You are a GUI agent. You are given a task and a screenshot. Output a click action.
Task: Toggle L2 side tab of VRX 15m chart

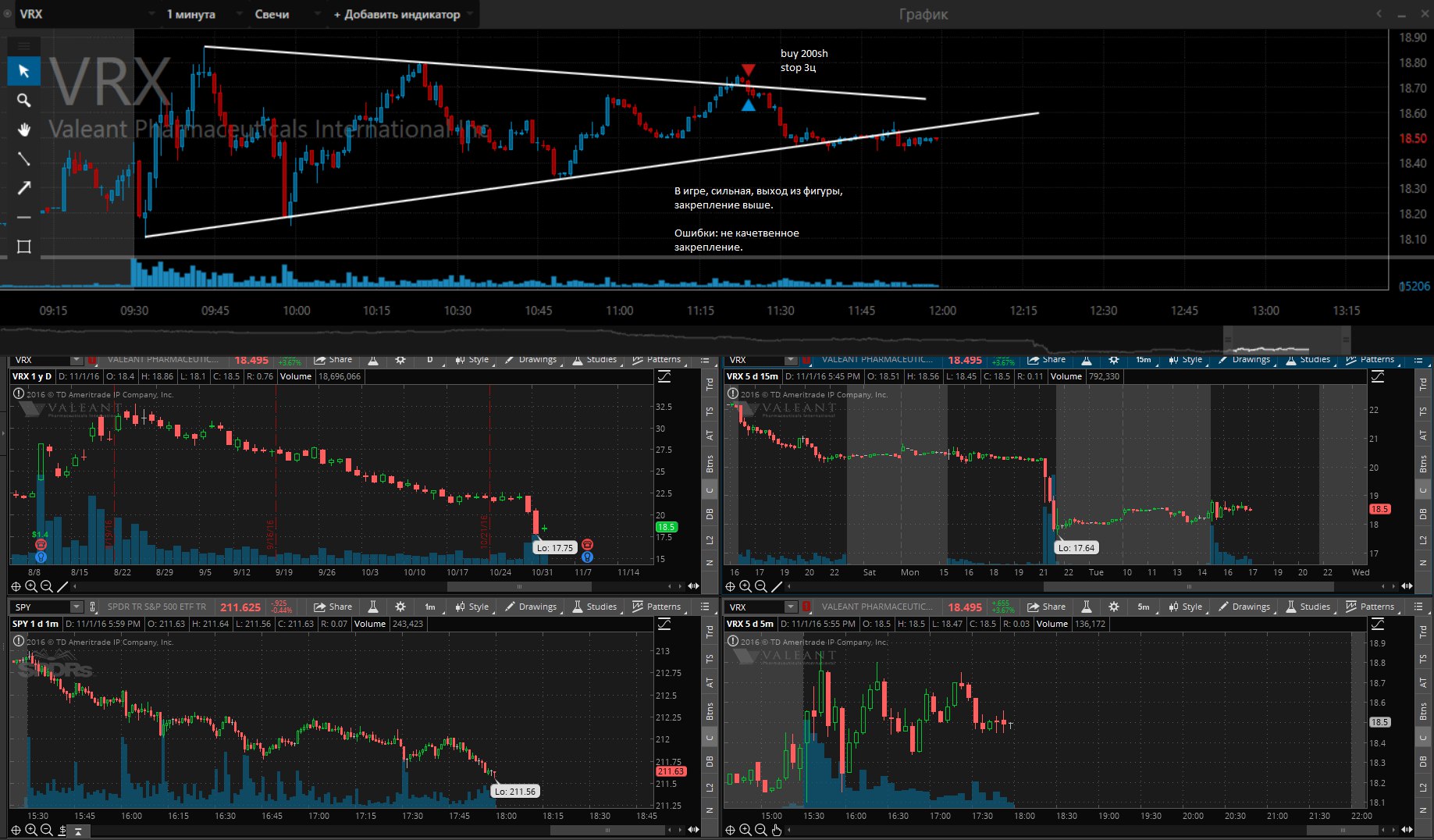click(1423, 539)
